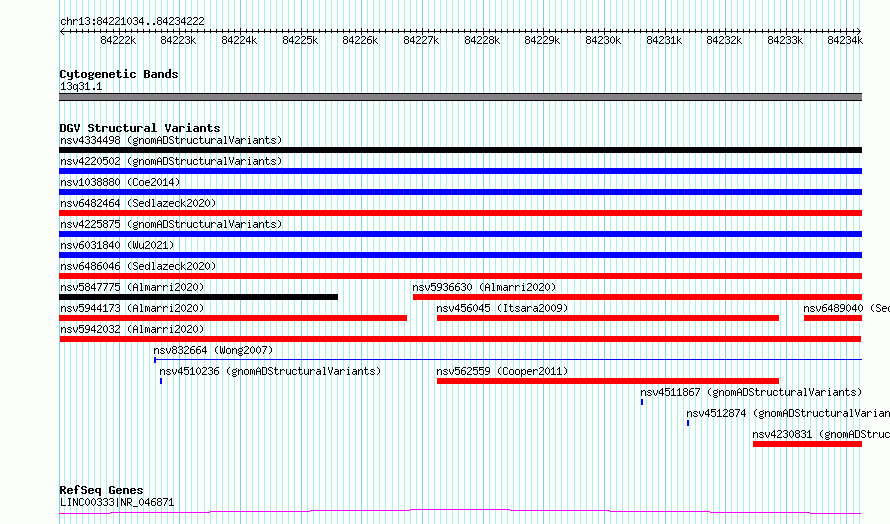
Task: Click the Cytogenetic Bands track title
Action: click(x=119, y=74)
